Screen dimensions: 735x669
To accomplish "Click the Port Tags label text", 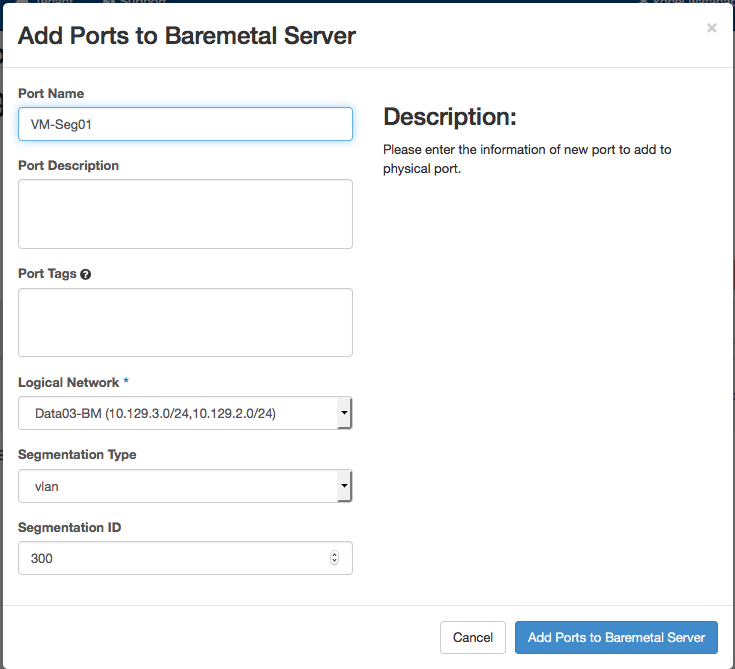I will [x=47, y=273].
